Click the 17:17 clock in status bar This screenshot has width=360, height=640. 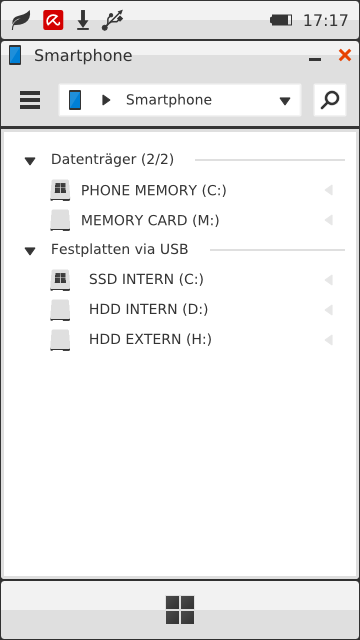pyautogui.click(x=325, y=20)
